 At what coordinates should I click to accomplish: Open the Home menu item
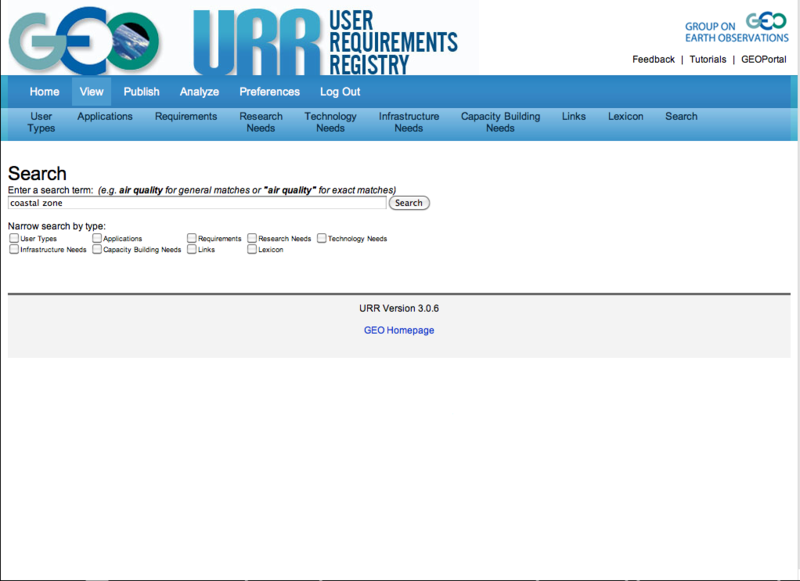click(x=44, y=92)
